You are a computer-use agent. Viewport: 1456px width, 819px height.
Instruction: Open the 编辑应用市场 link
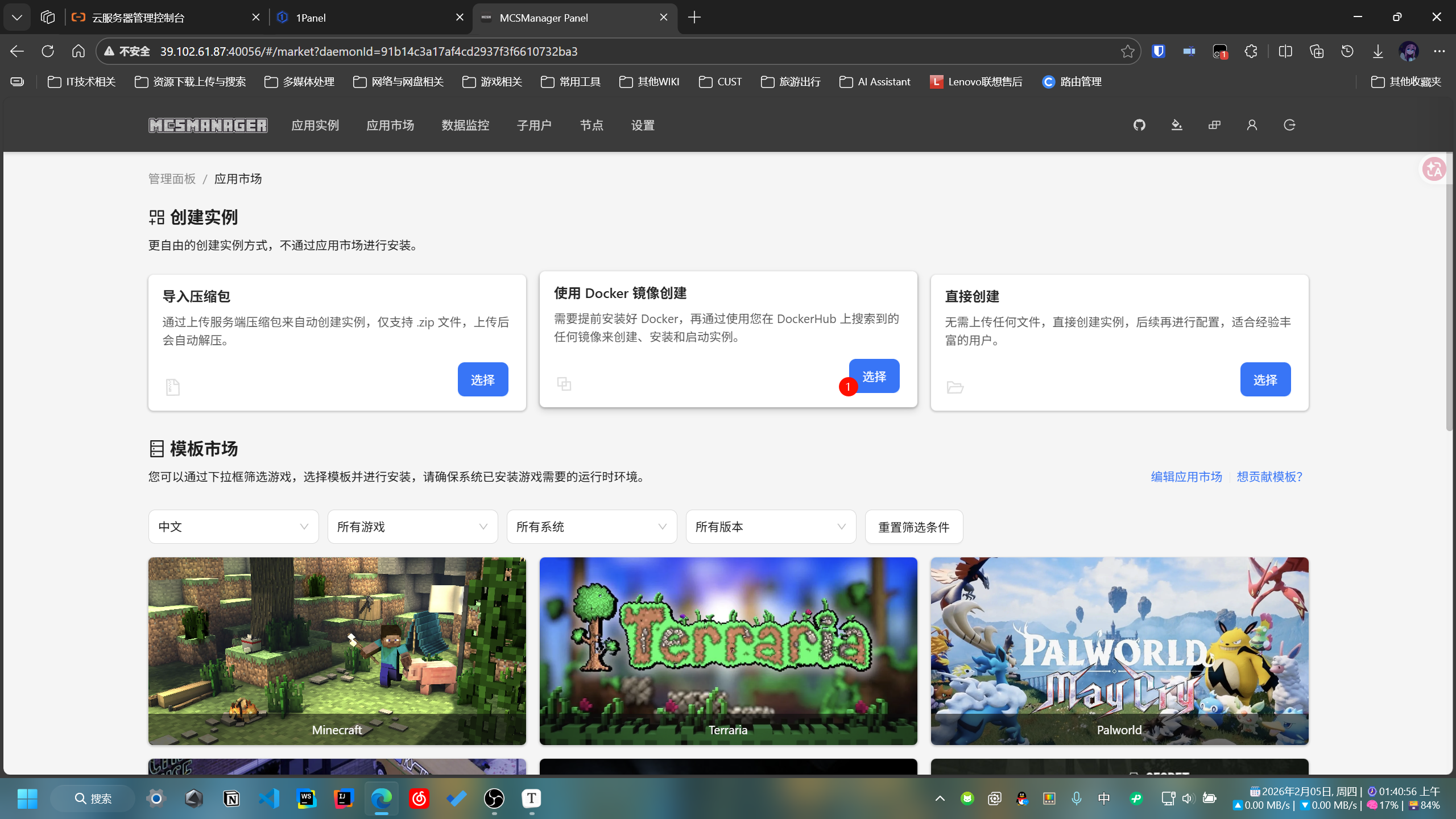click(x=1186, y=477)
